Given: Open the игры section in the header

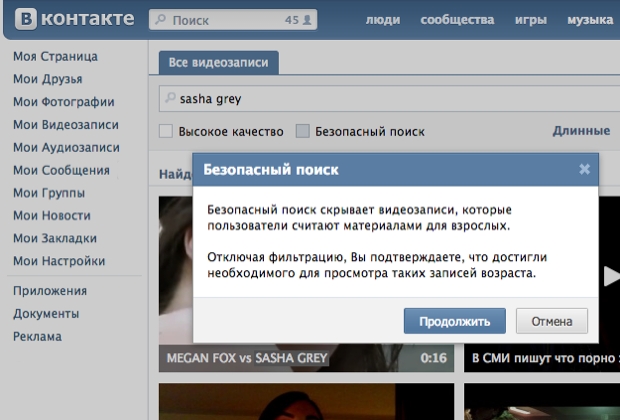Looking at the screenshot, I should click(x=531, y=19).
